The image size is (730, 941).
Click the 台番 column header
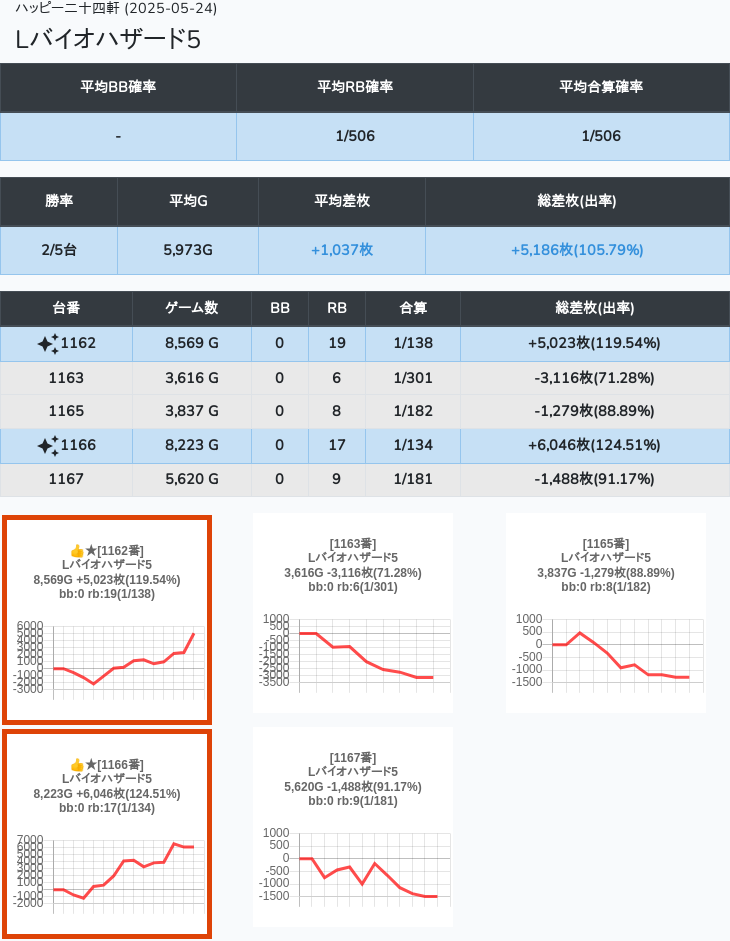point(66,308)
